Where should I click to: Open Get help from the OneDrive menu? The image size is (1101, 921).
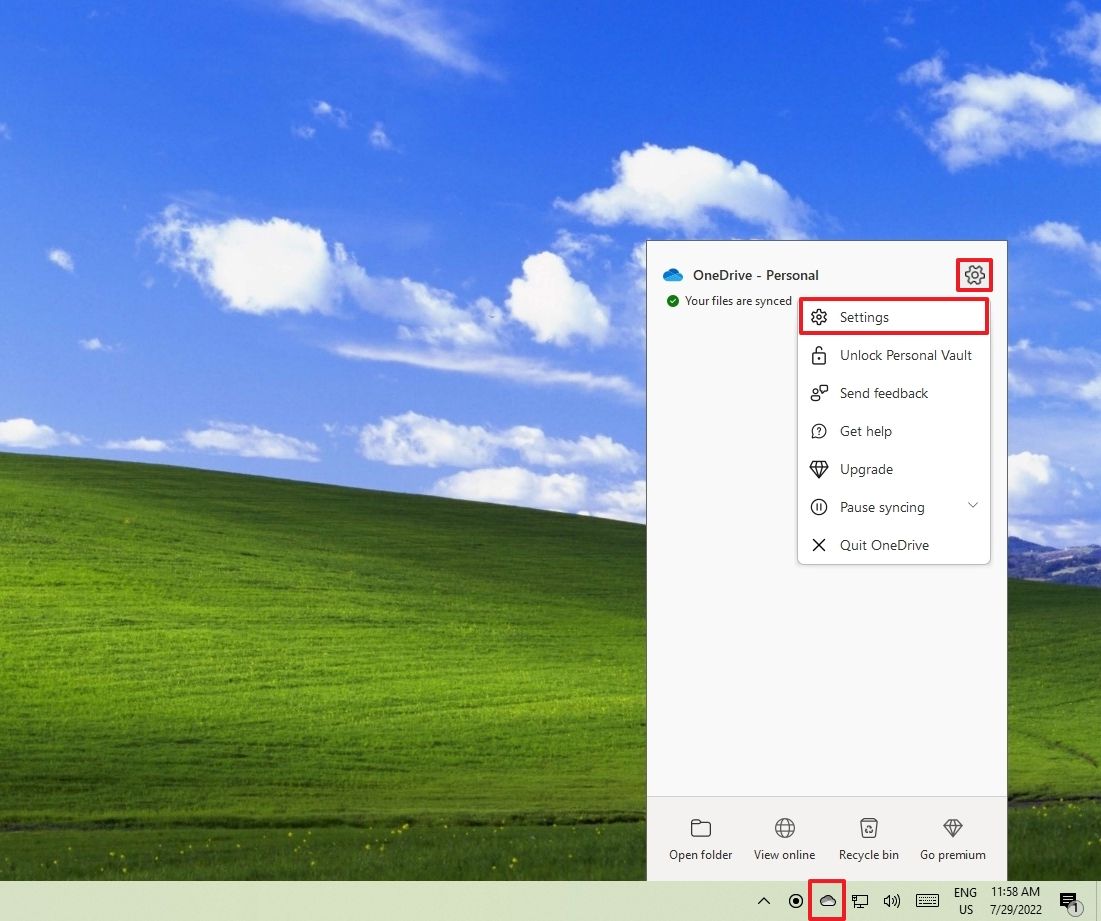click(866, 431)
